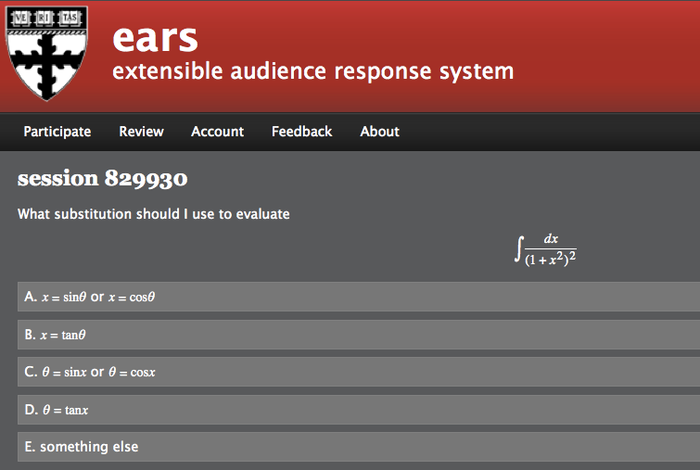Select Feedback in the navigation bar

[301, 131]
